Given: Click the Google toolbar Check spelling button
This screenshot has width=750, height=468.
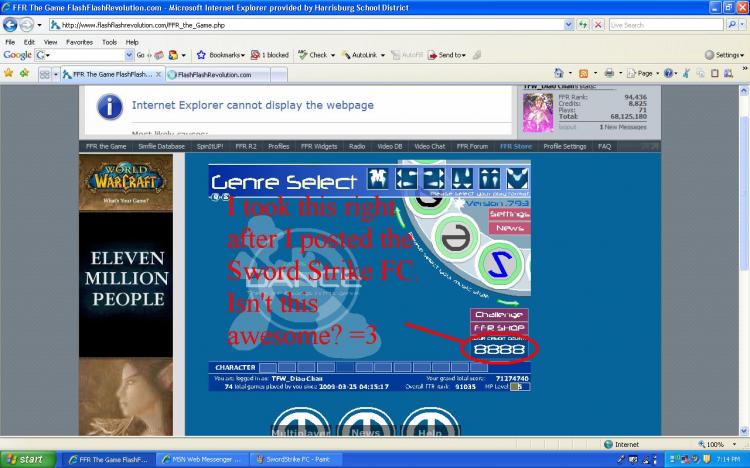Looking at the screenshot, I should click(313, 55).
